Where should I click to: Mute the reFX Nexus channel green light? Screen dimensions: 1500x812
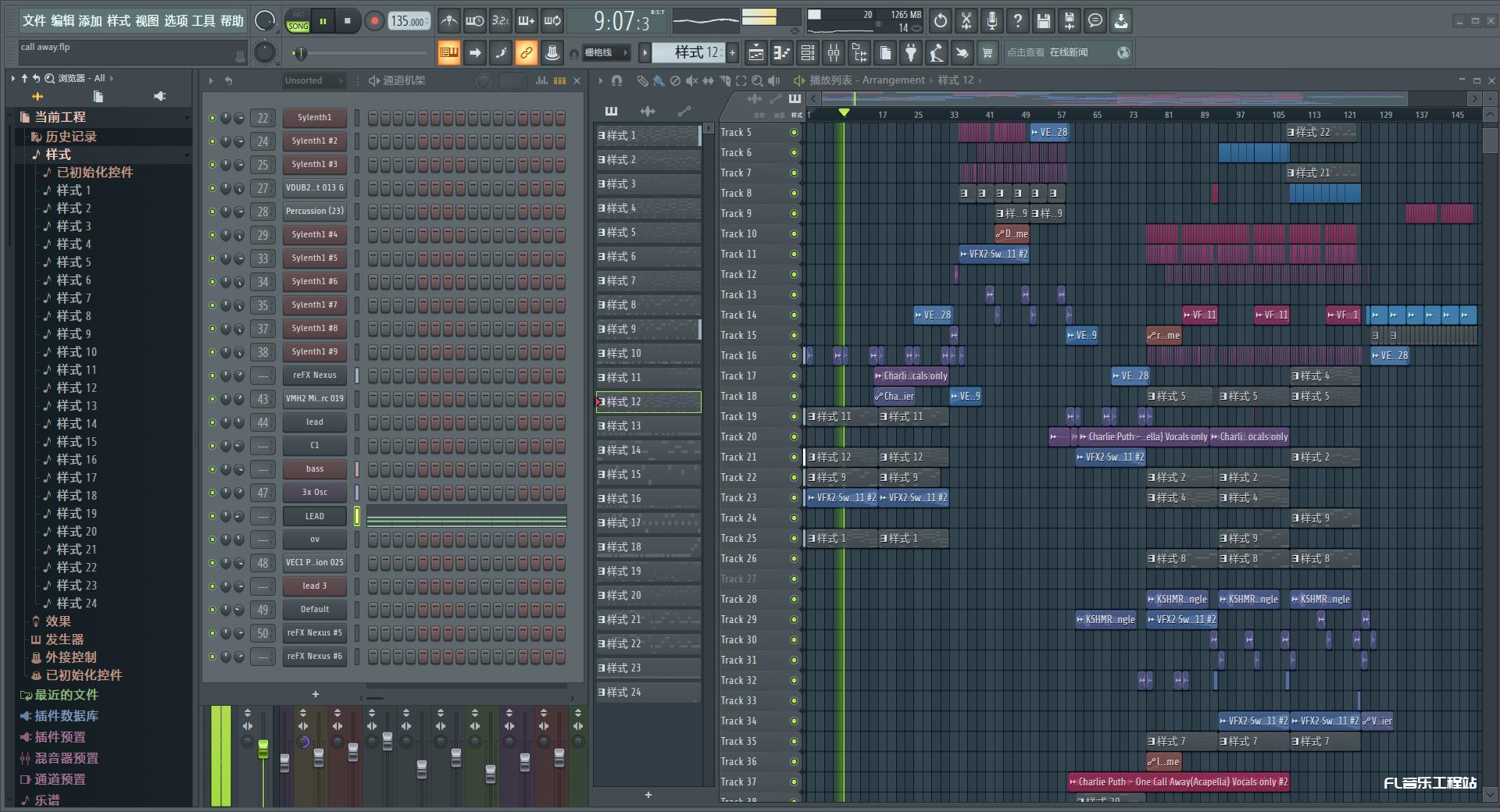212,376
